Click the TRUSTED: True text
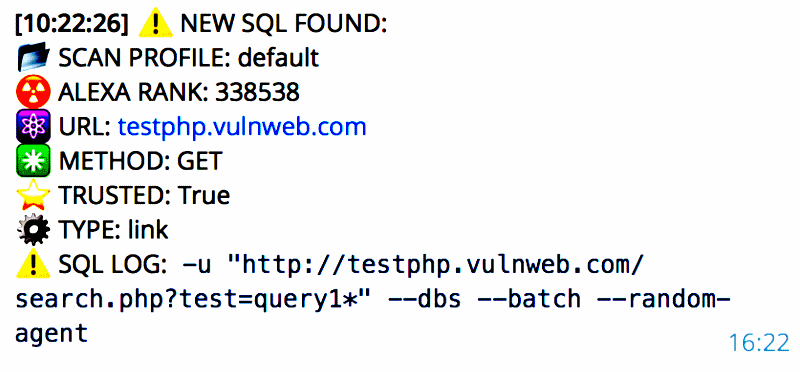Viewport: 800px width, 372px height. pos(144,195)
